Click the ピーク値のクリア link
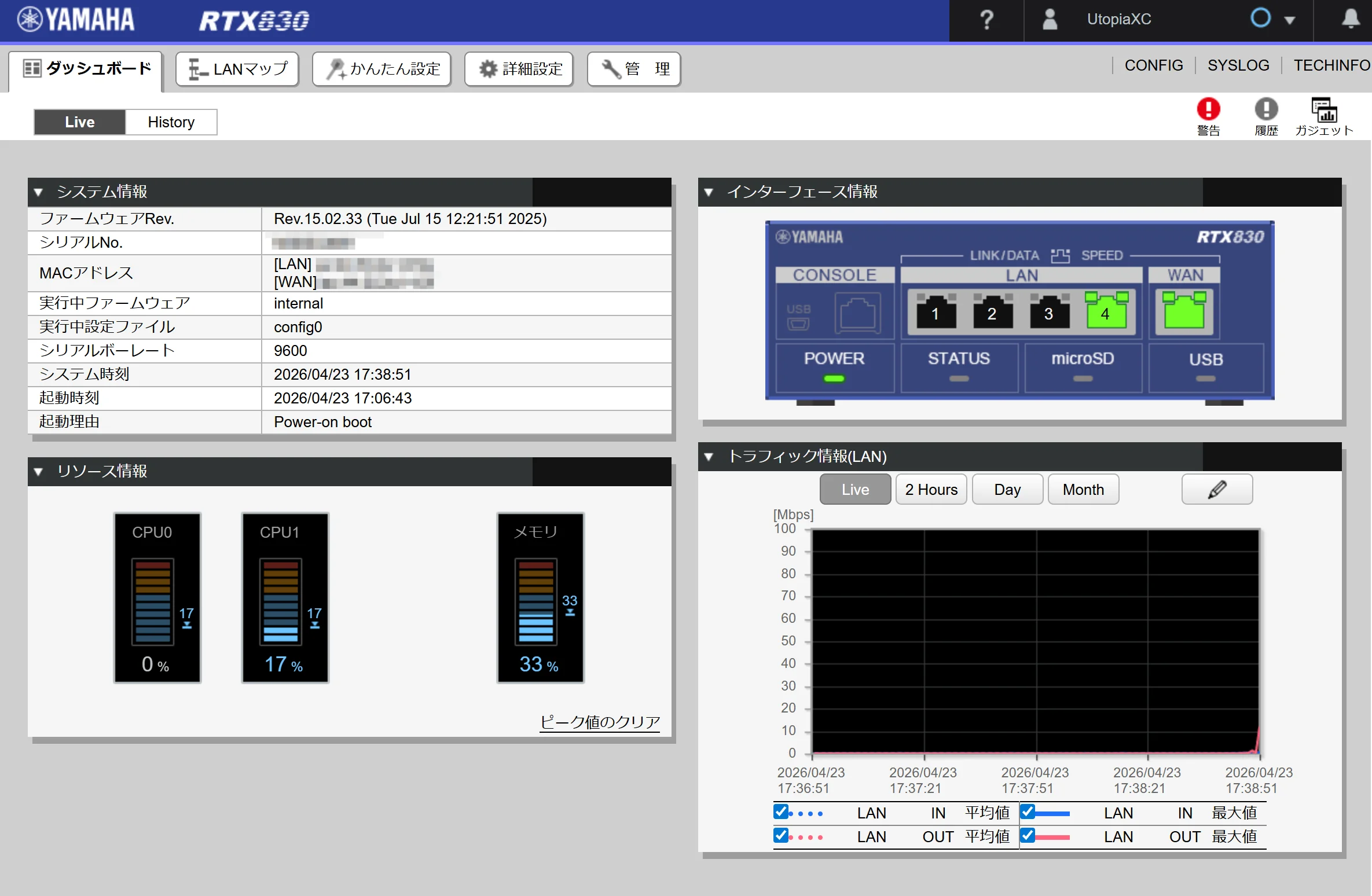The image size is (1372, 896). coord(600,722)
